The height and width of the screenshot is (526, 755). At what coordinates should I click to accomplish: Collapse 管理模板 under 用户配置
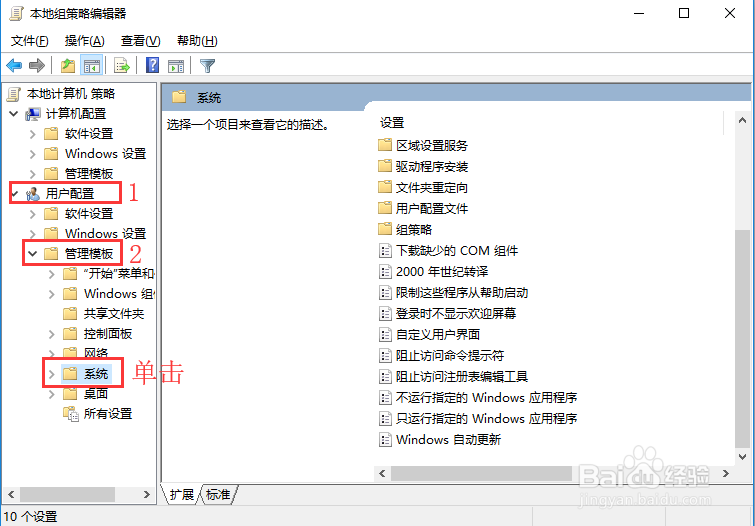33,253
